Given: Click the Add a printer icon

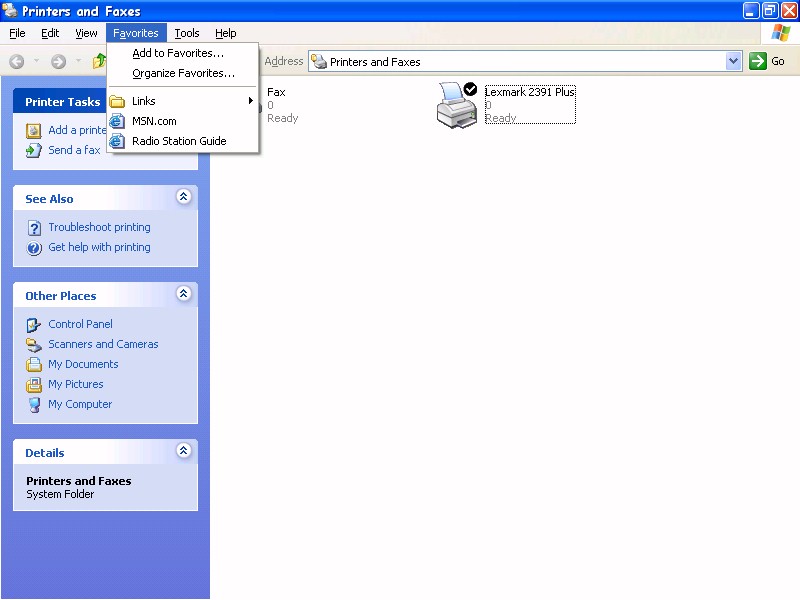Looking at the screenshot, I should pos(34,131).
